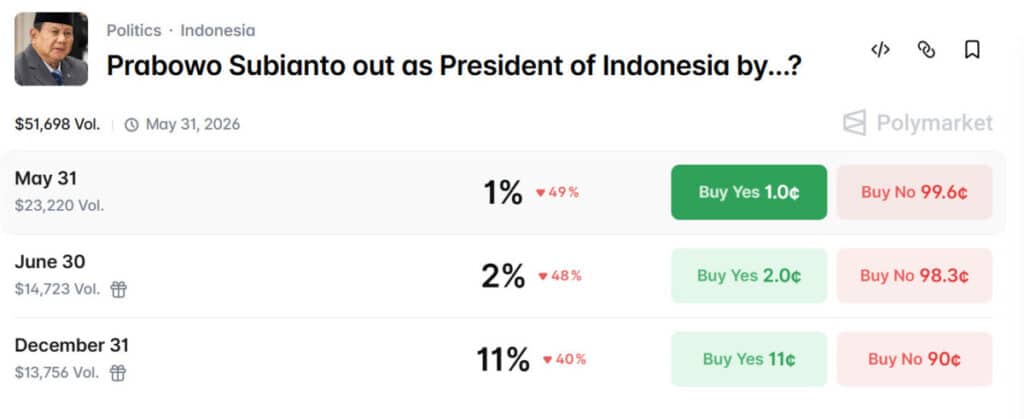
Task: Select the June 30 outcome row
Action: [x=503, y=276]
